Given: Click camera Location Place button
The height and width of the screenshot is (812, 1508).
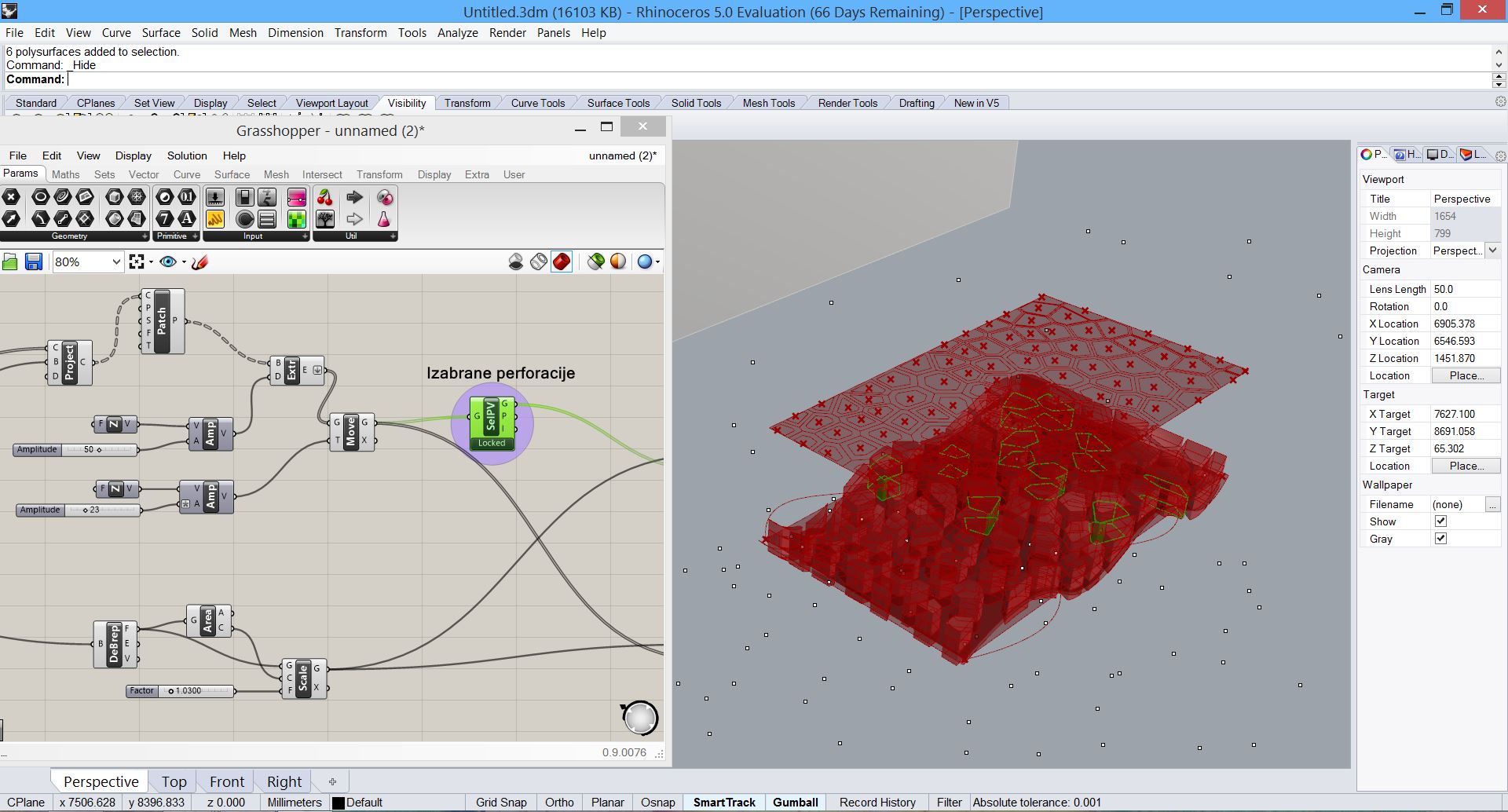Looking at the screenshot, I should pyautogui.click(x=1466, y=375).
